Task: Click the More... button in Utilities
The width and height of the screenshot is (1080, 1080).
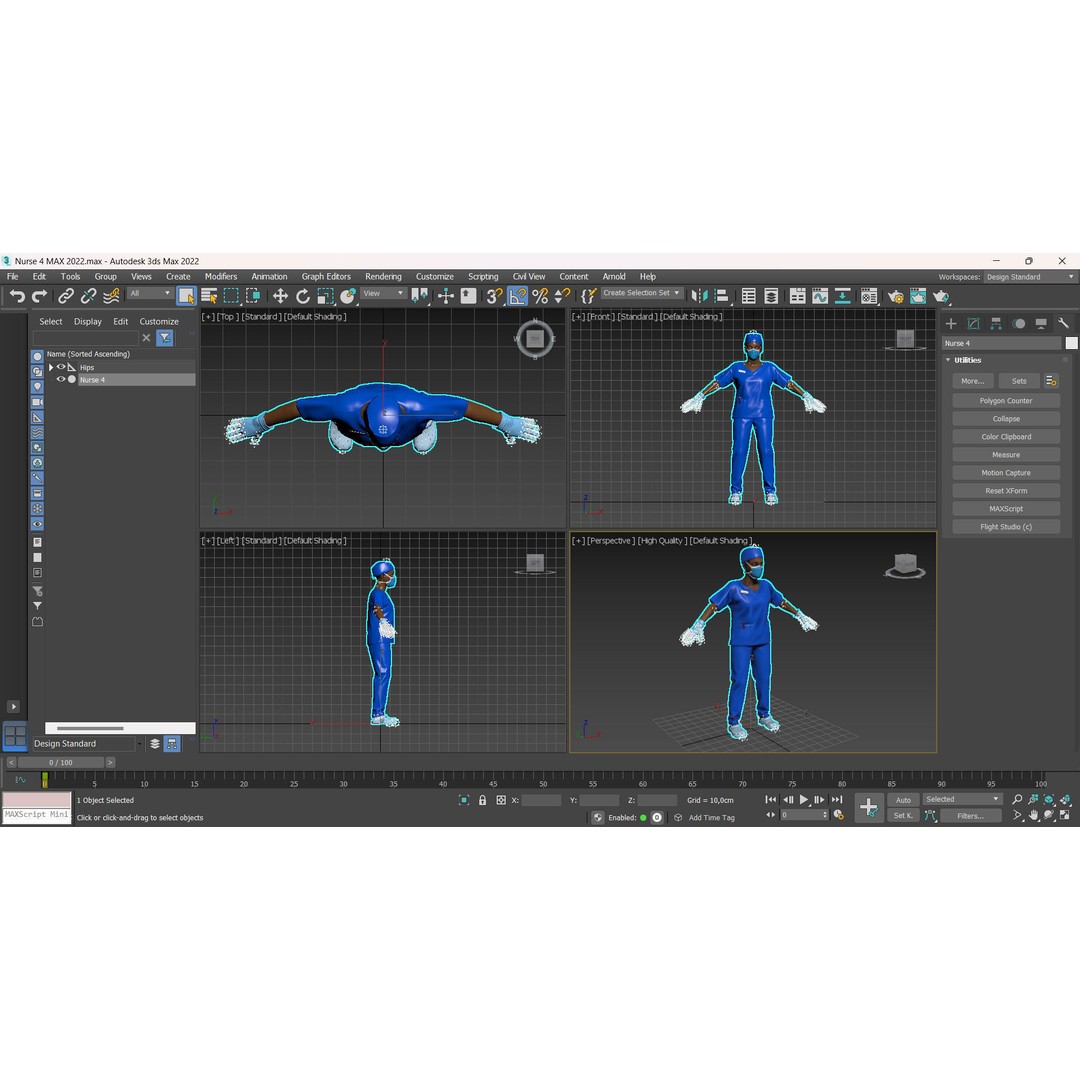Action: coord(973,381)
